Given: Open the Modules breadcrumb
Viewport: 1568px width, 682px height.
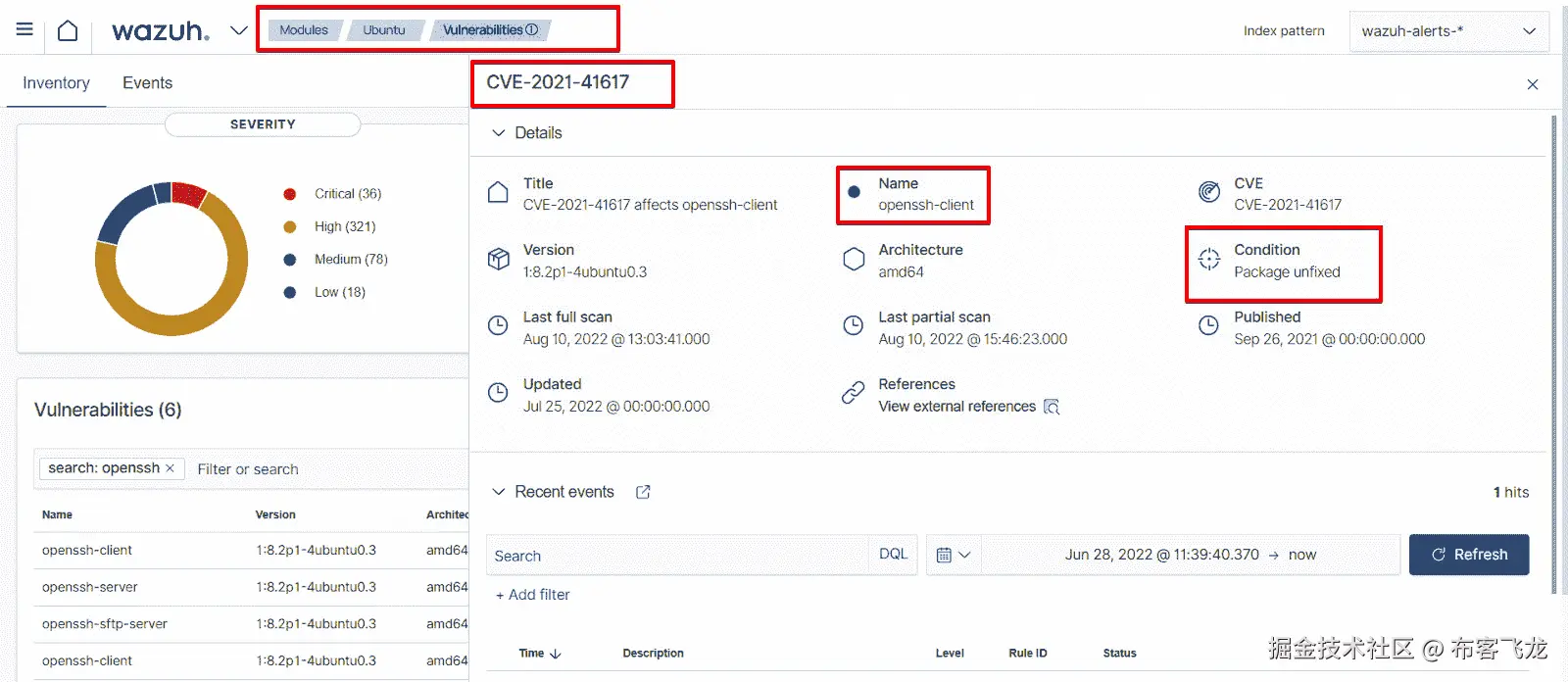Looking at the screenshot, I should 303,30.
